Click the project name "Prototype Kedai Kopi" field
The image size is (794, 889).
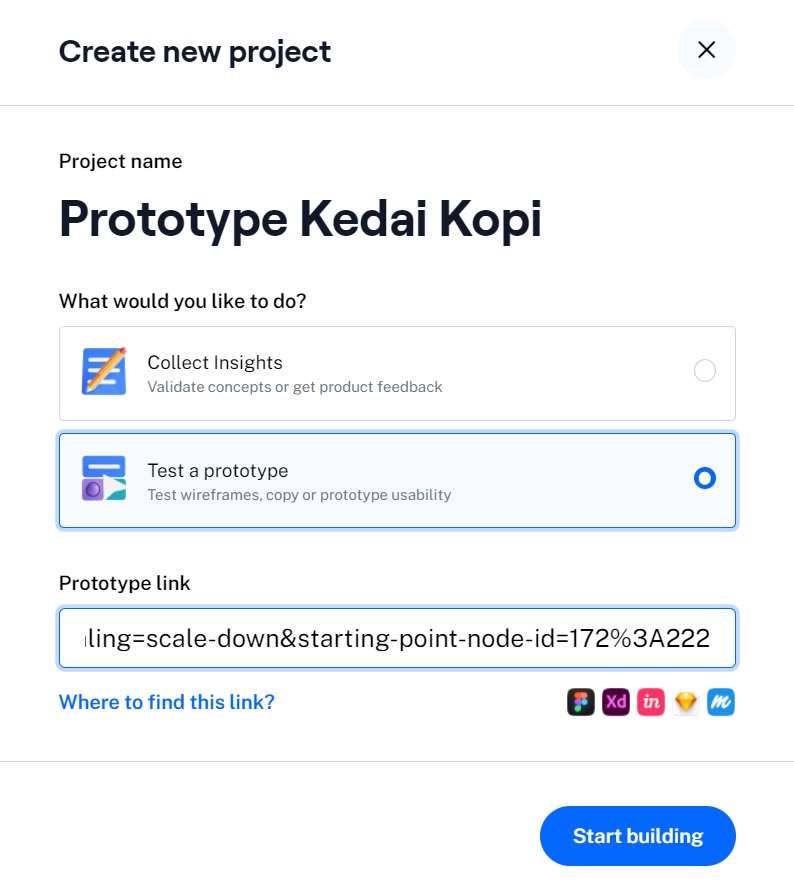coord(300,219)
